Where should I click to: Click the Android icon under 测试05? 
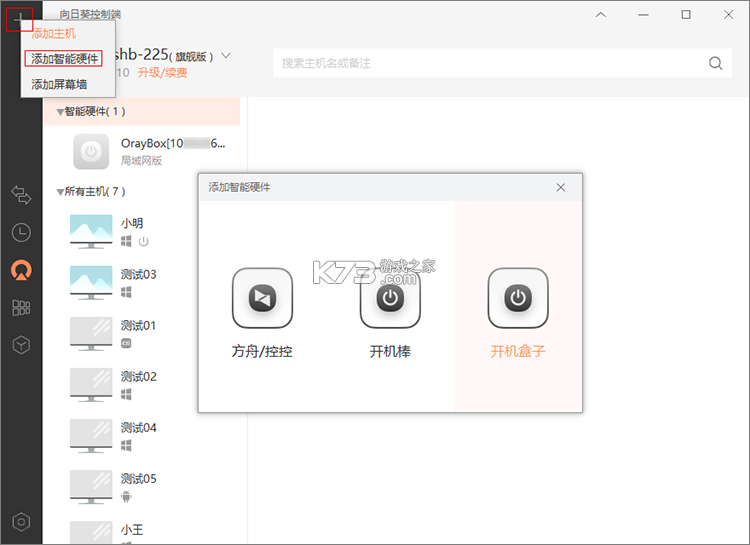click(x=126, y=497)
